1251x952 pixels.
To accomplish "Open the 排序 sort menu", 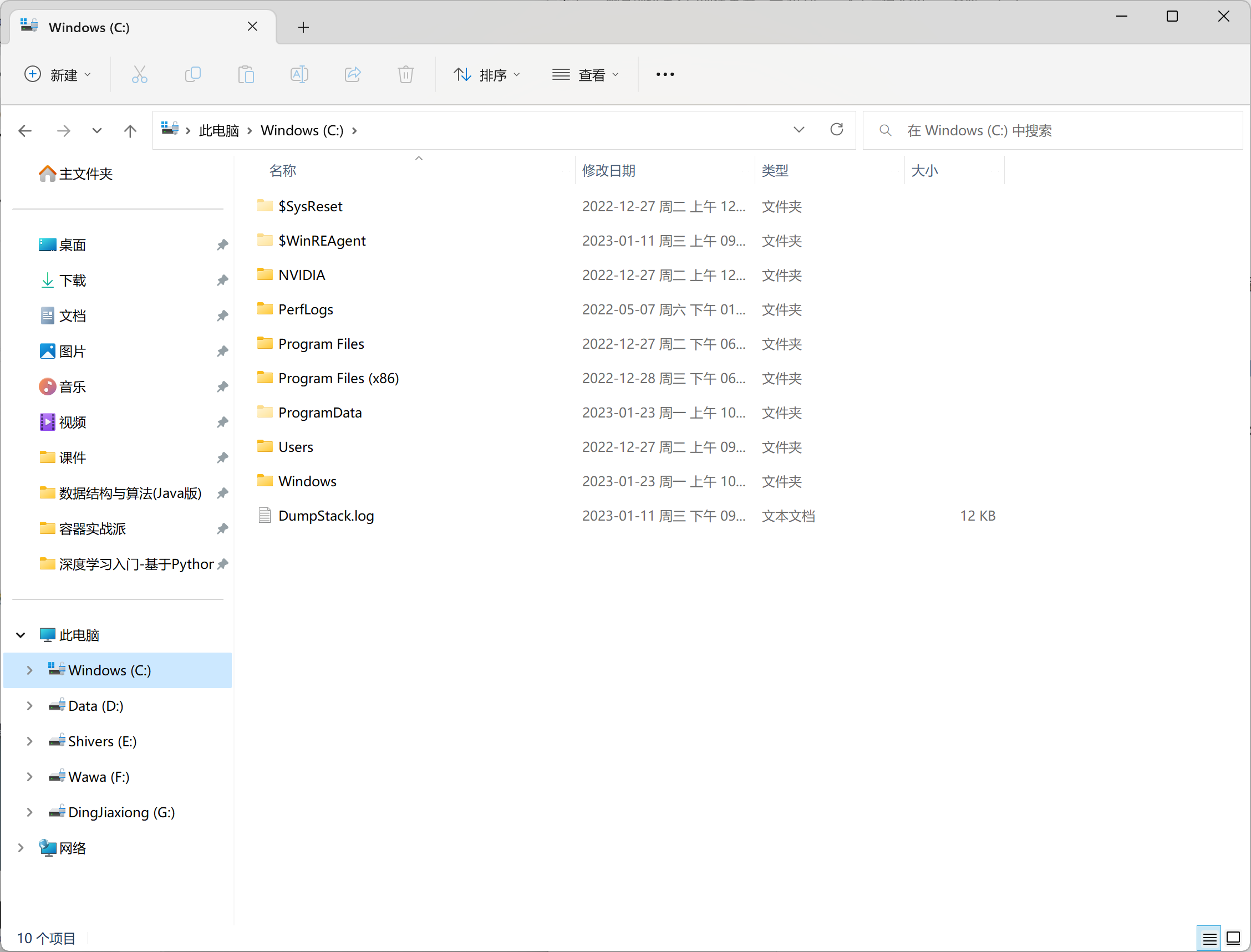I will 487,74.
